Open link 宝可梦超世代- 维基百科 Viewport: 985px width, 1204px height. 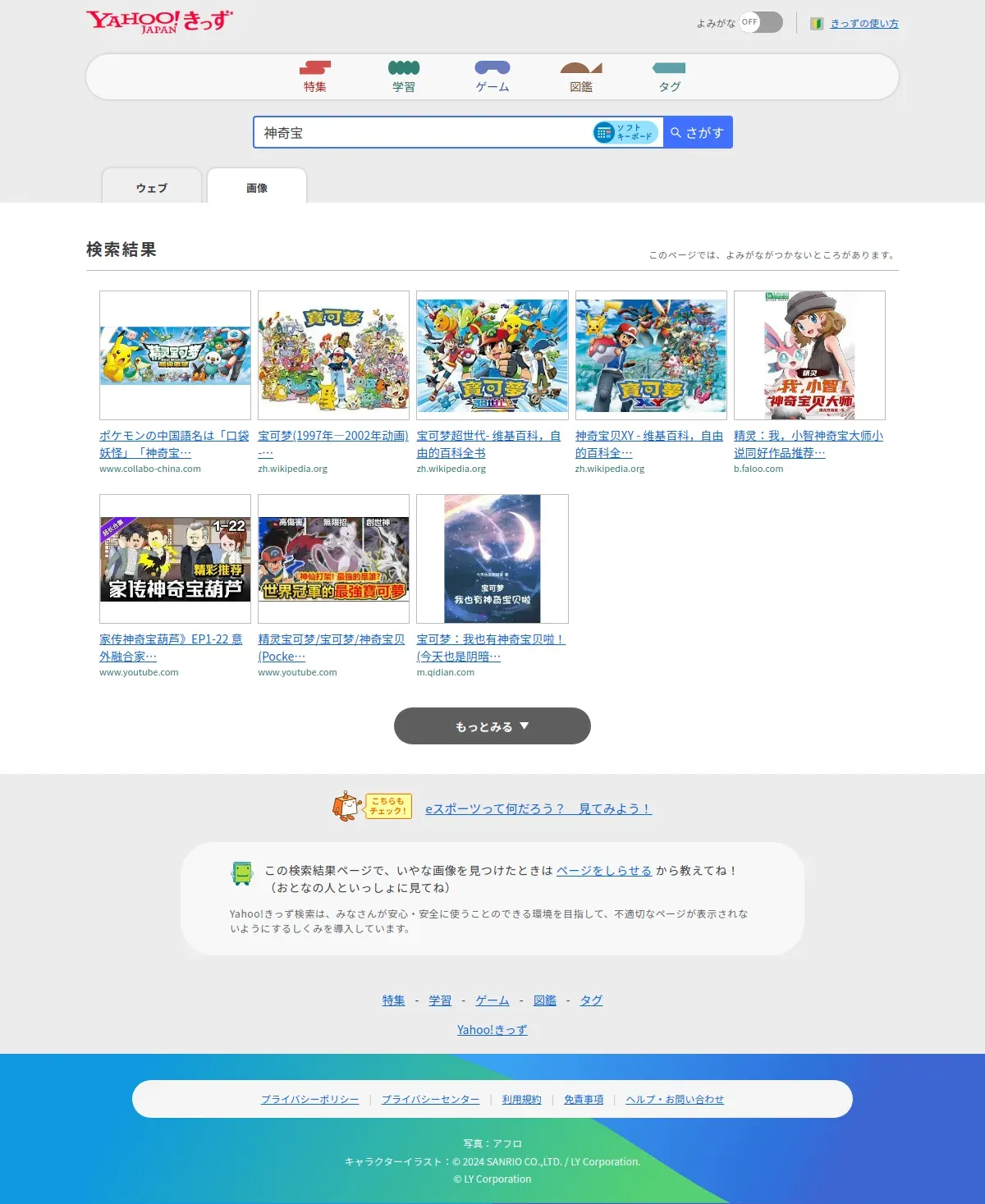pyautogui.click(x=488, y=444)
